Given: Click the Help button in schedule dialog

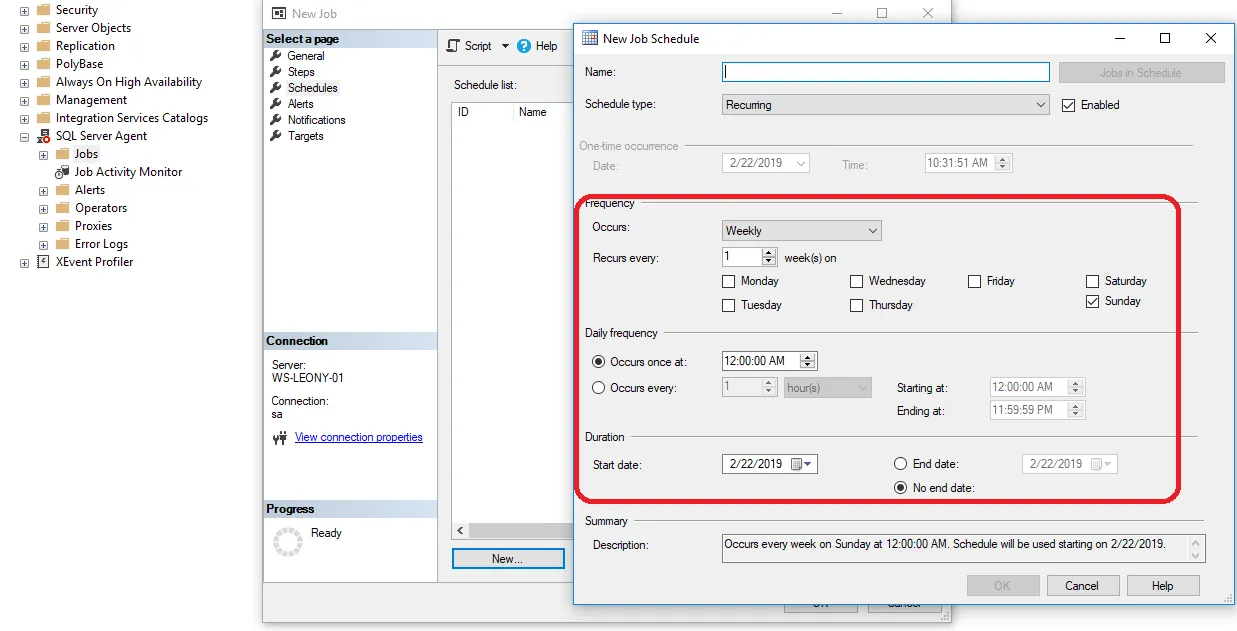Looking at the screenshot, I should tap(1162, 586).
